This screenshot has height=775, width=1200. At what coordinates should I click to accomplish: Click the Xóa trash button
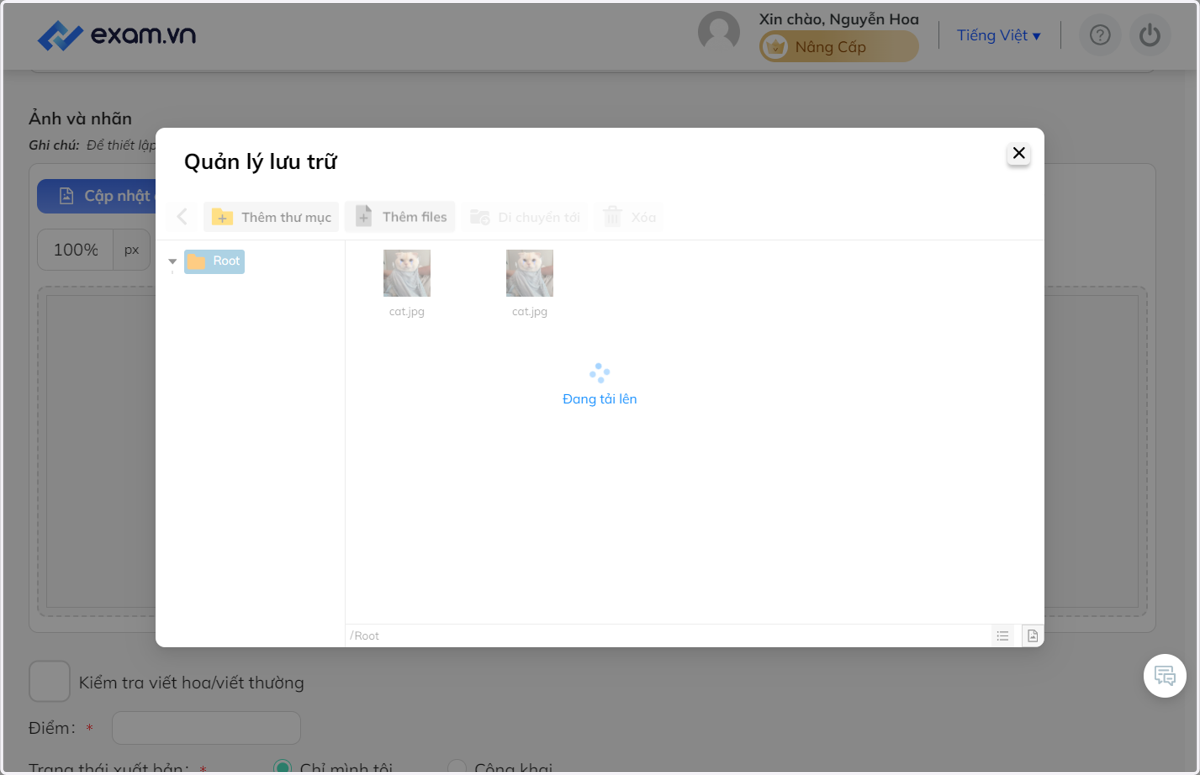click(629, 217)
